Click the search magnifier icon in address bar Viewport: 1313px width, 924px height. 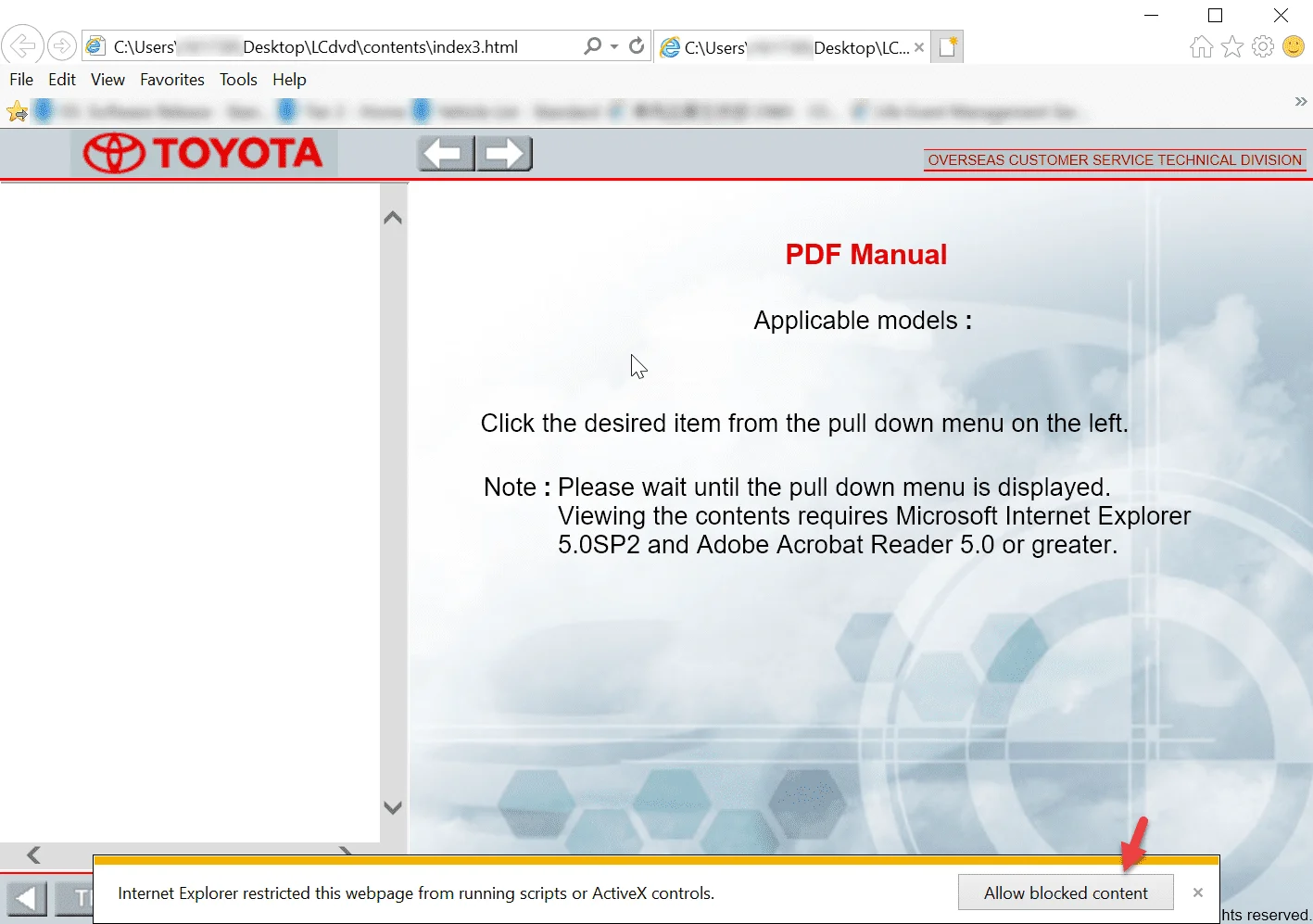tap(592, 45)
